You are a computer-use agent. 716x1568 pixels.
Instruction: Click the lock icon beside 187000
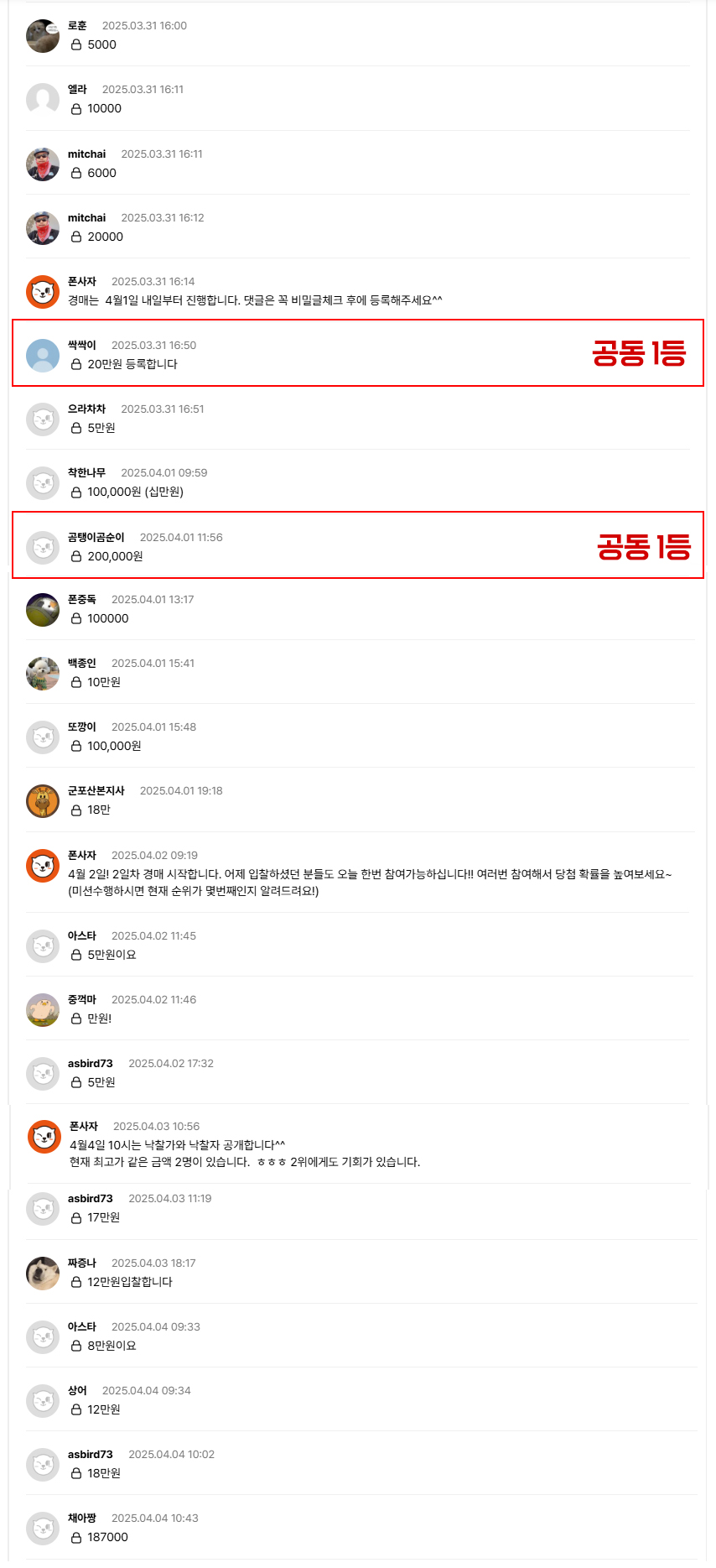(76, 1538)
